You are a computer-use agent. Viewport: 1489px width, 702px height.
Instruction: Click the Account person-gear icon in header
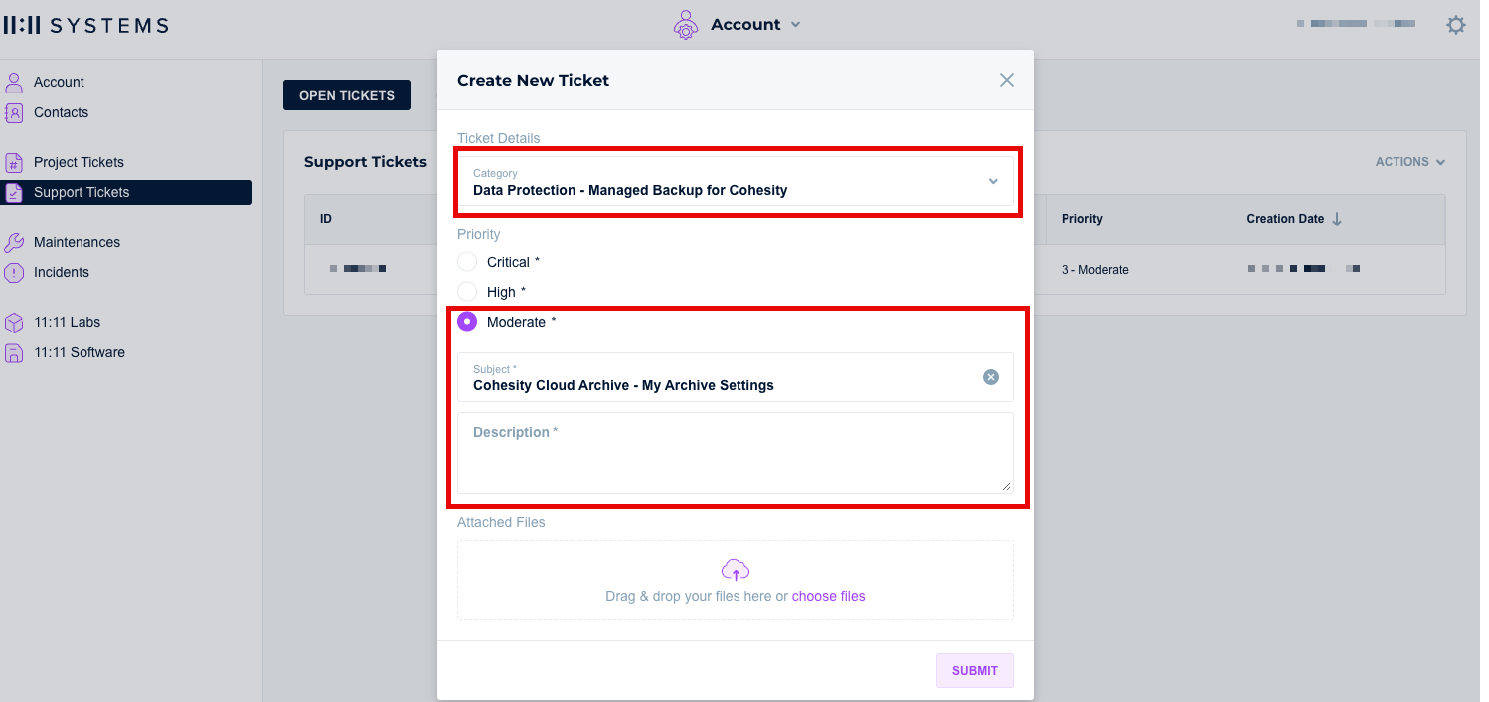[x=685, y=24]
